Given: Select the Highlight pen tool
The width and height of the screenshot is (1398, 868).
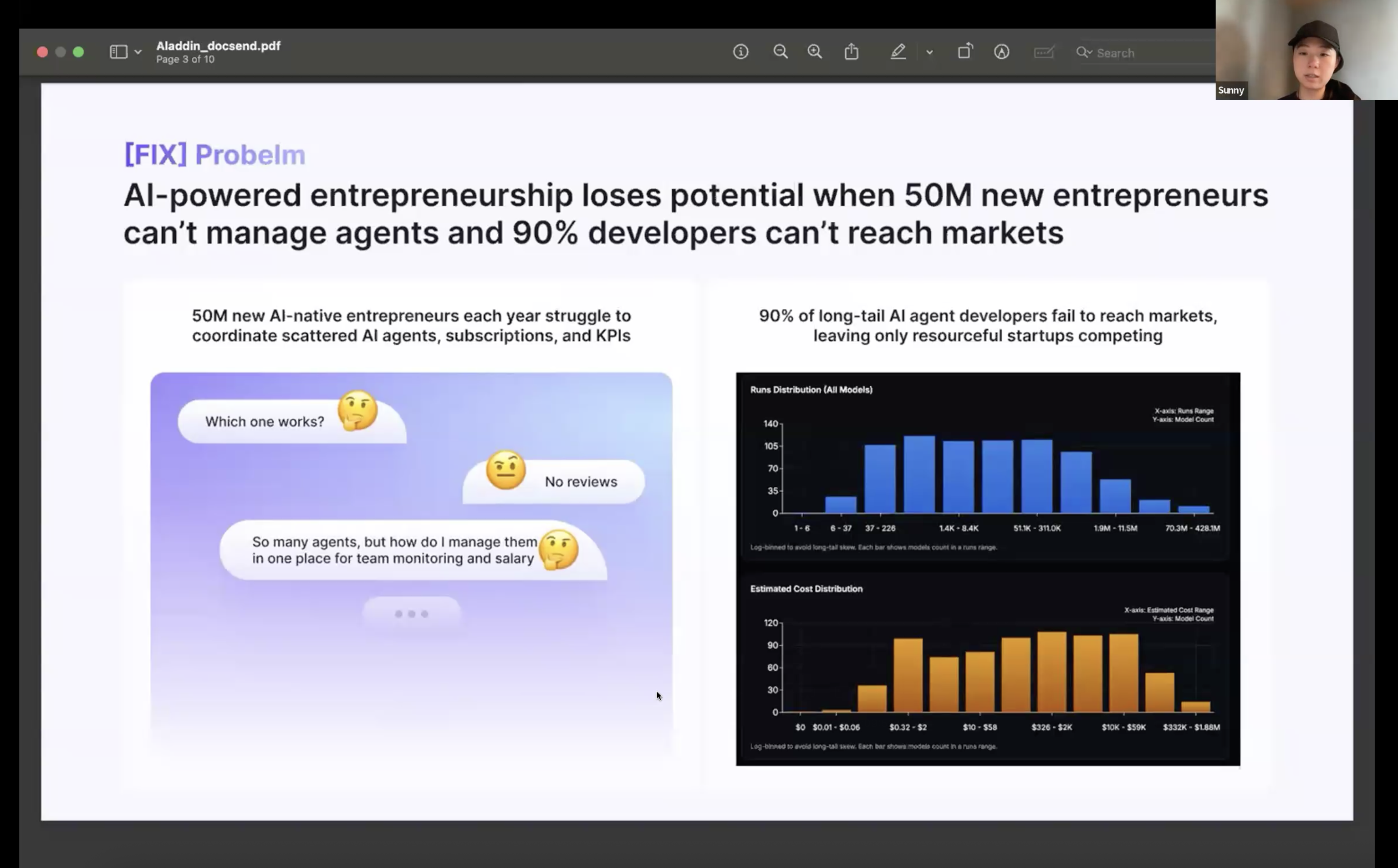Looking at the screenshot, I should click(898, 52).
